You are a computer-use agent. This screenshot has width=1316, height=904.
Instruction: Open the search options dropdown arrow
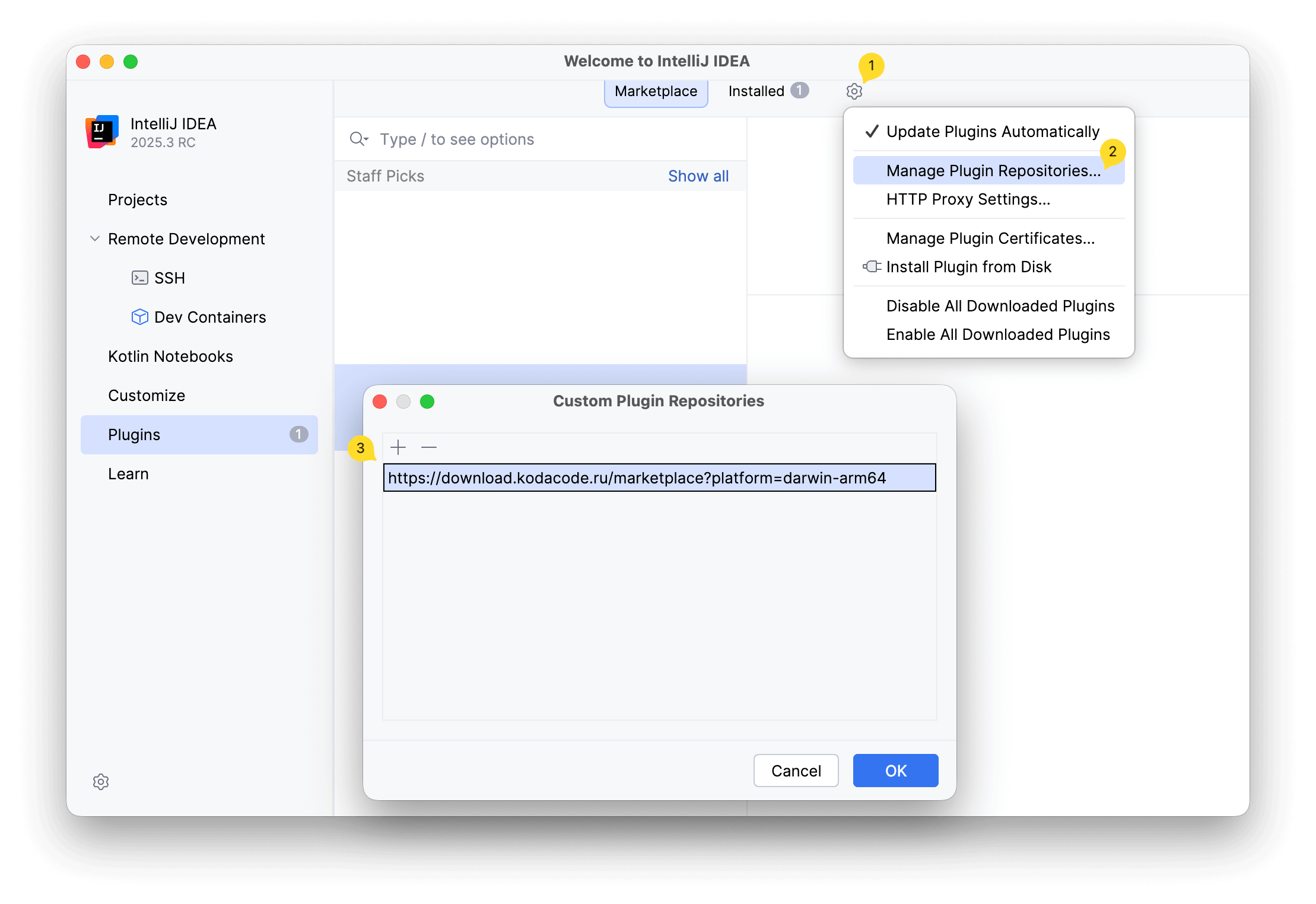[365, 141]
